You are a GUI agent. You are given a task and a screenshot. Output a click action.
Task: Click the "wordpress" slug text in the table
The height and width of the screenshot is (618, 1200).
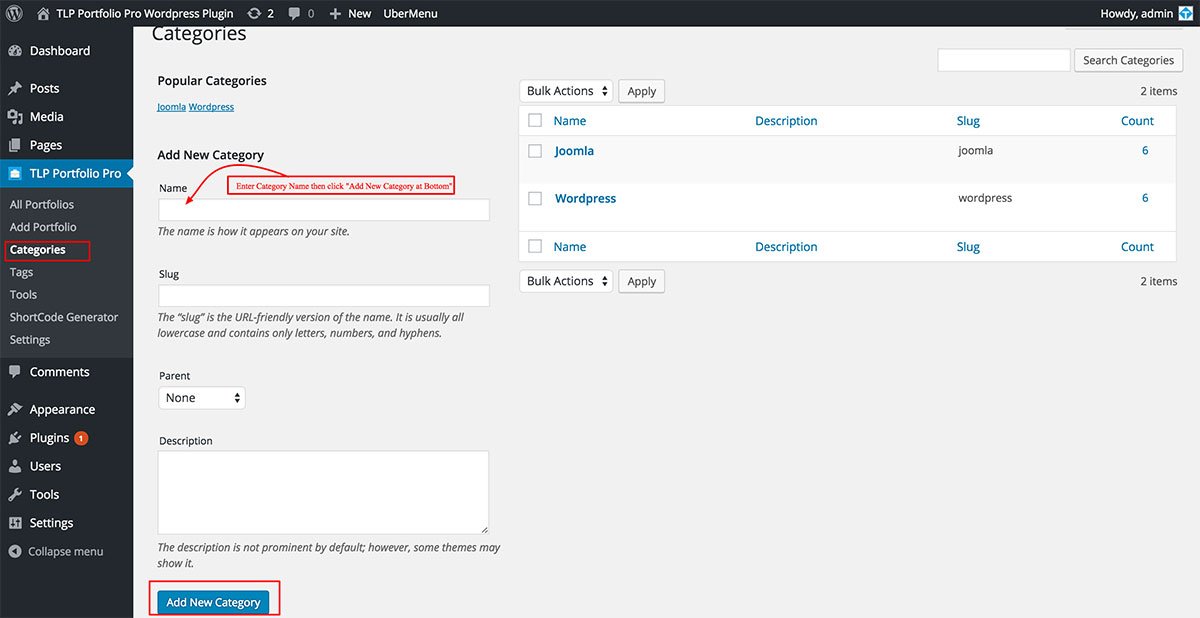(x=985, y=198)
